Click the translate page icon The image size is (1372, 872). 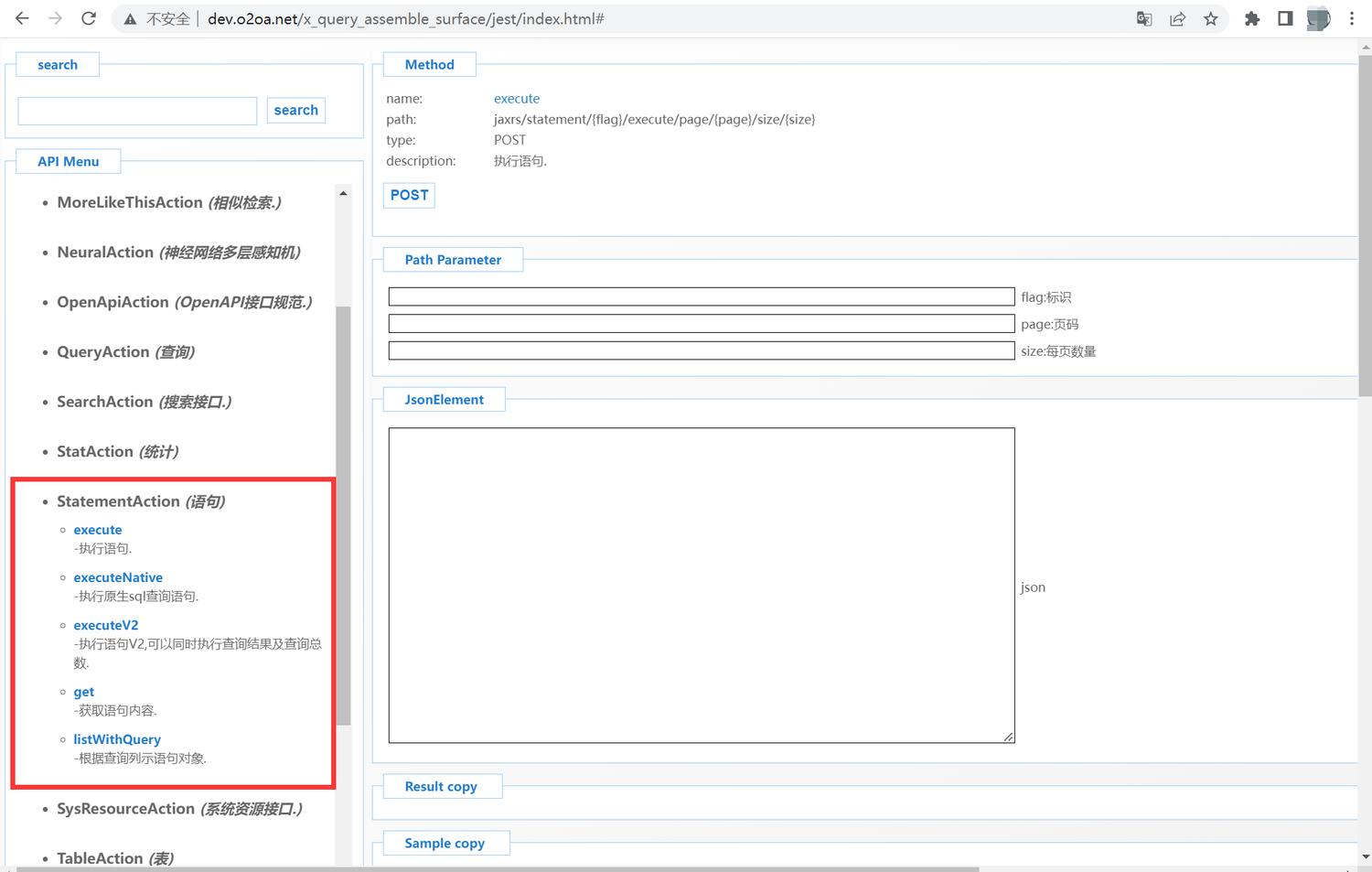[1144, 18]
